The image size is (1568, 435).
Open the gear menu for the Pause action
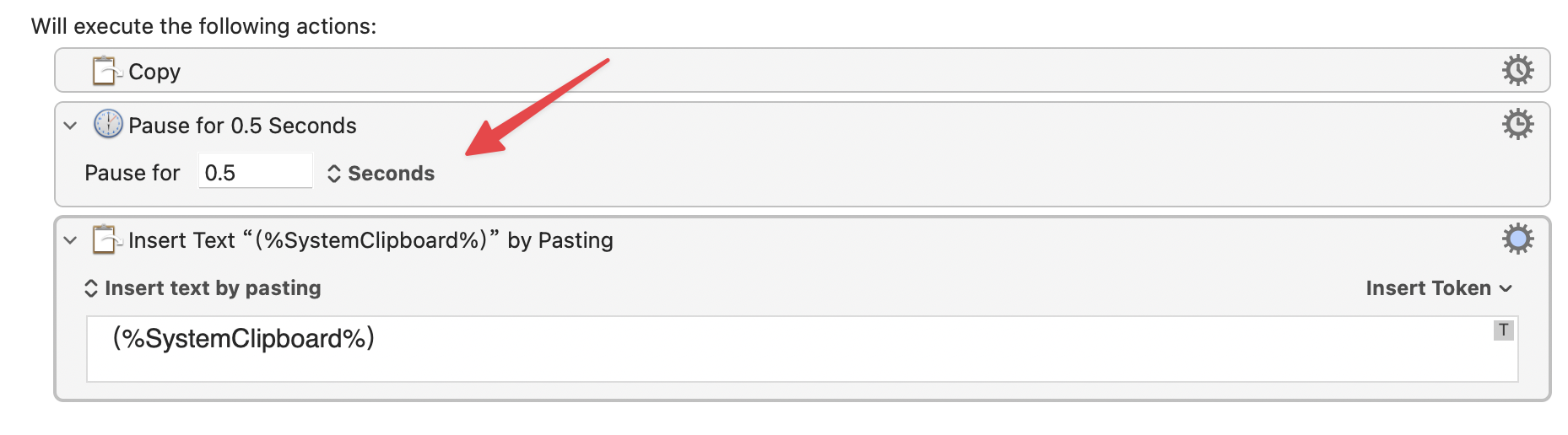coord(1517,124)
